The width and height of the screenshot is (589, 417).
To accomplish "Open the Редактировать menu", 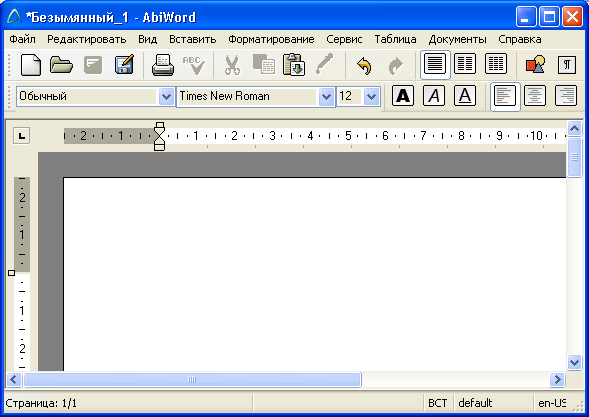I will click(x=86, y=39).
